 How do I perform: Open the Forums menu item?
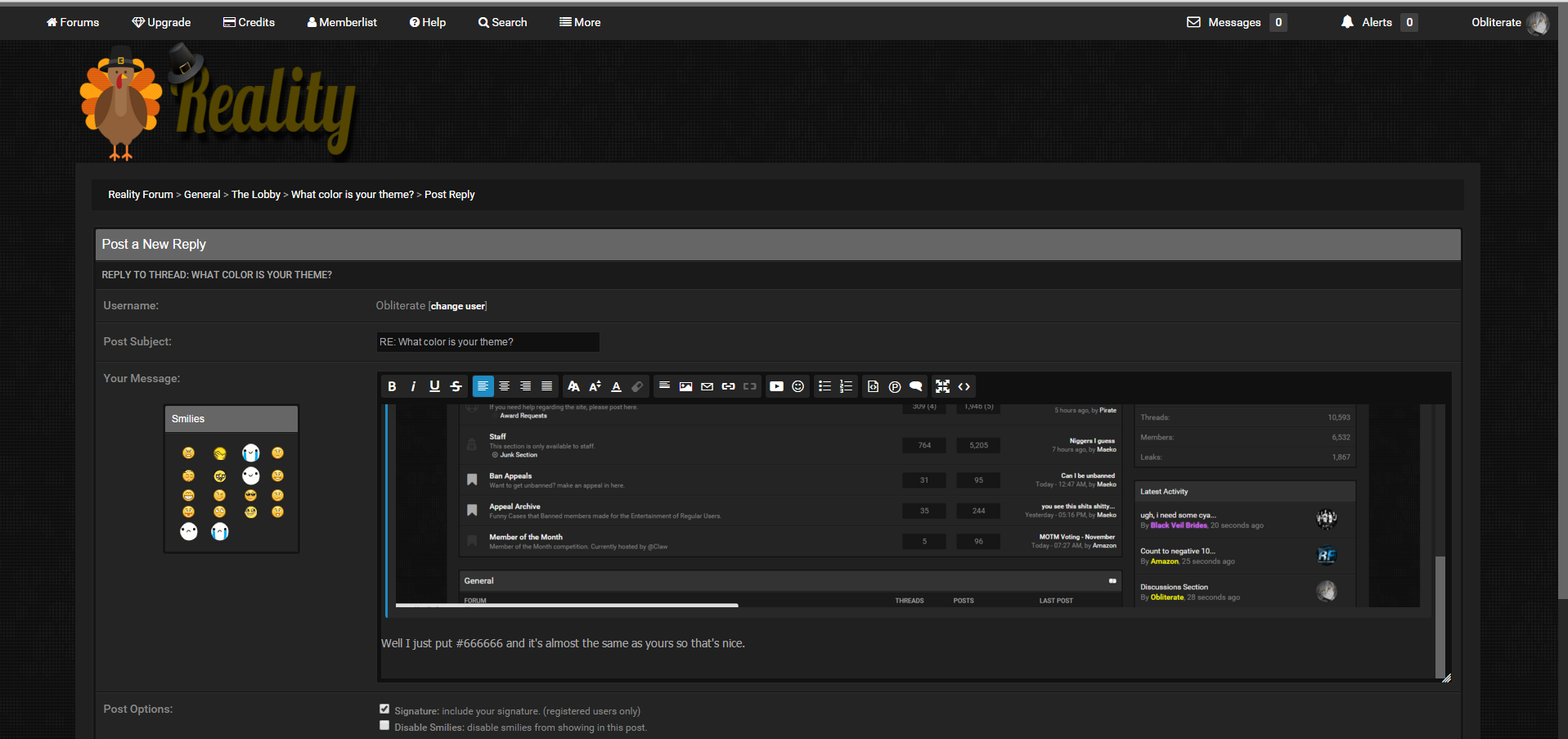(x=73, y=22)
